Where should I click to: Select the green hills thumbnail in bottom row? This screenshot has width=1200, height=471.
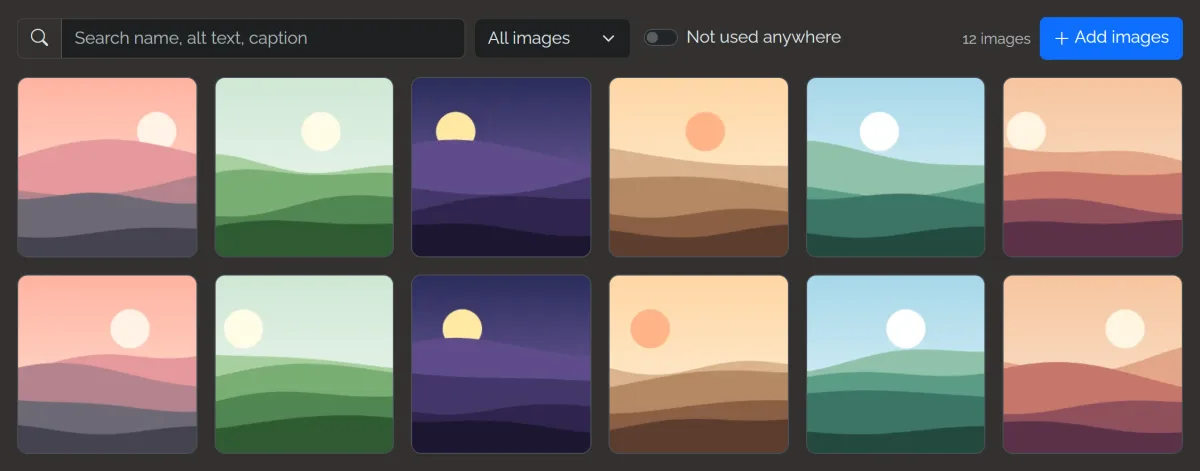pos(304,365)
